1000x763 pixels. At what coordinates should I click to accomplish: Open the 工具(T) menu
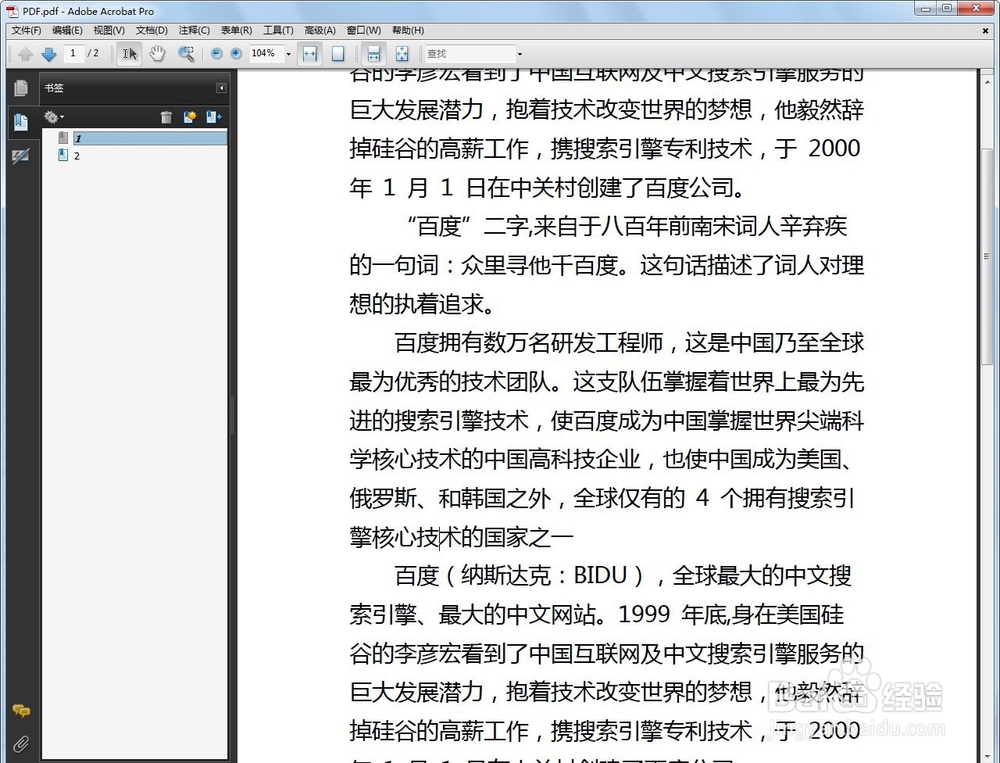coord(279,31)
